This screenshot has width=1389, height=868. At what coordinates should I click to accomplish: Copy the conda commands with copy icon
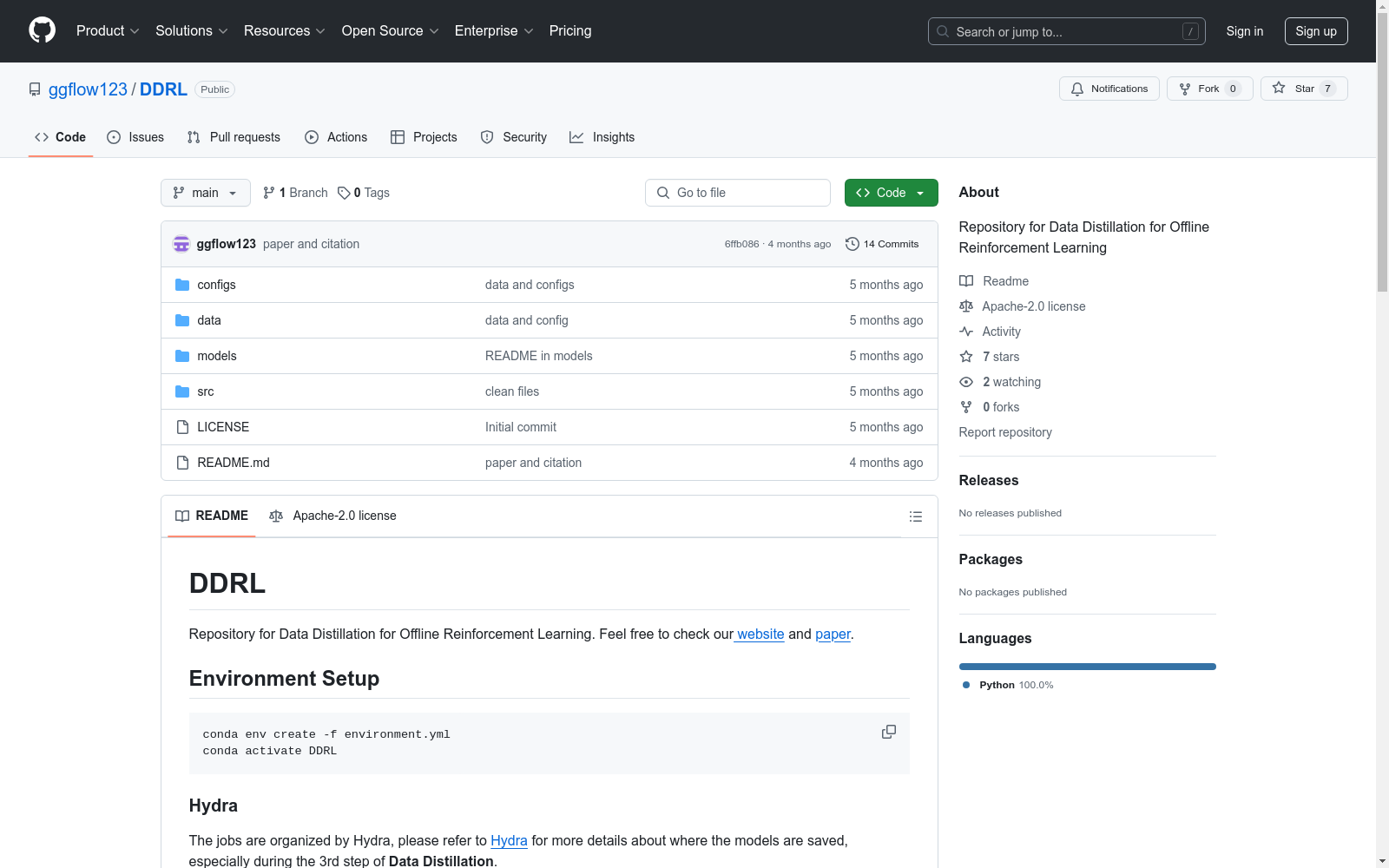(889, 732)
